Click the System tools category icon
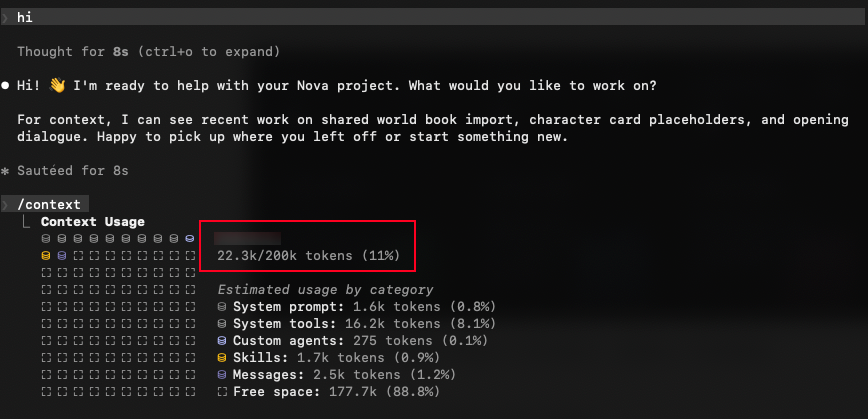Viewport: 868px width, 419px height. coord(222,324)
